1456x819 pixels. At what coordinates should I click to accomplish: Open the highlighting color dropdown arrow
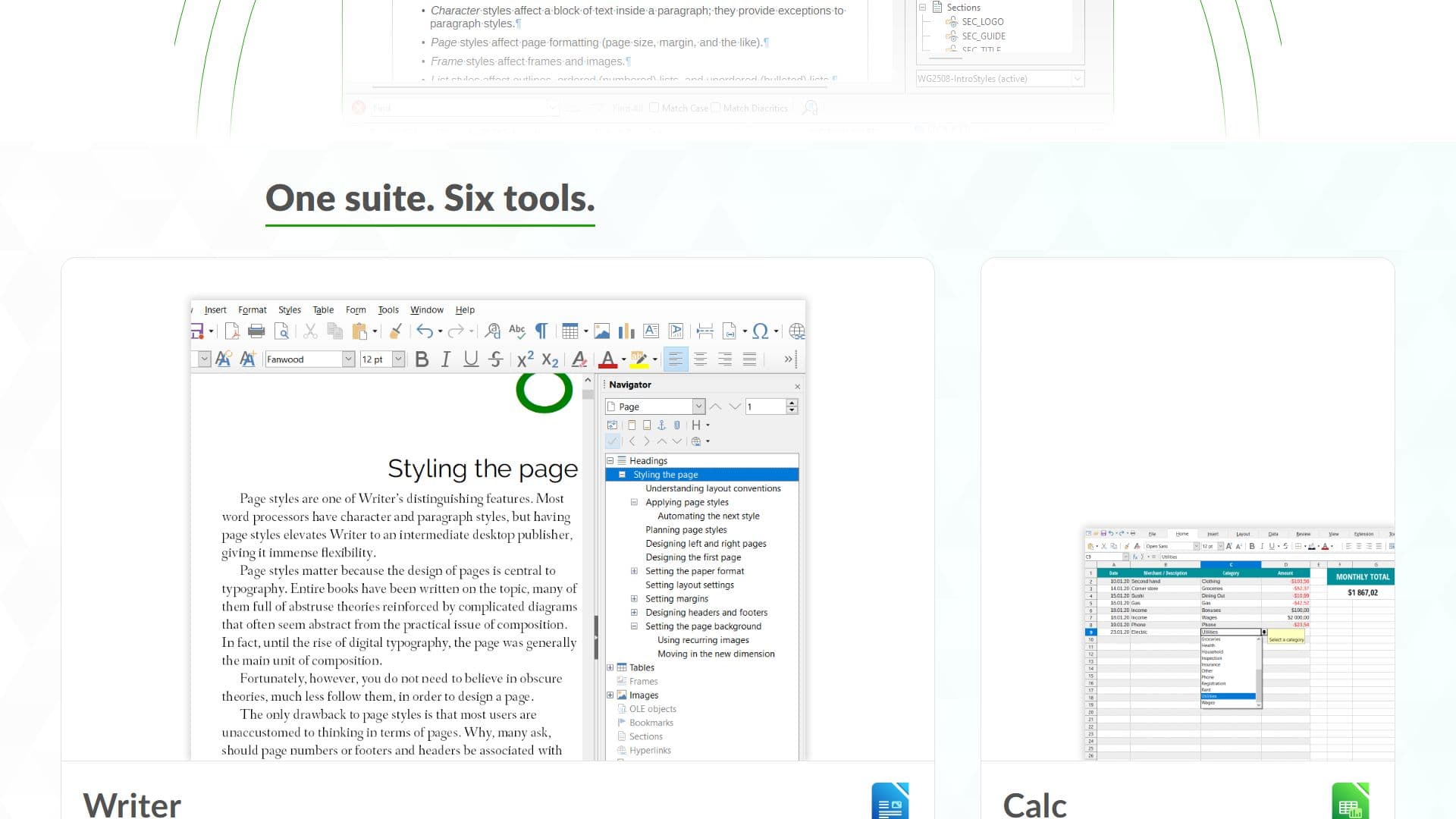tap(655, 360)
